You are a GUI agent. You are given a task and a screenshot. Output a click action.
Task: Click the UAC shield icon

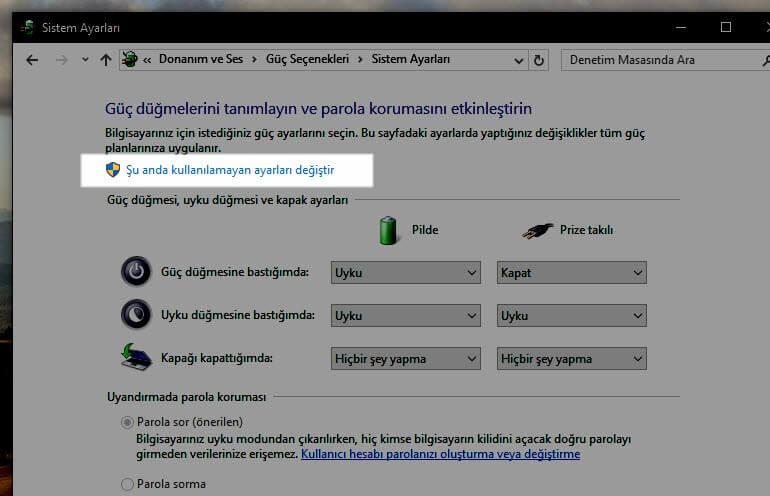113,170
